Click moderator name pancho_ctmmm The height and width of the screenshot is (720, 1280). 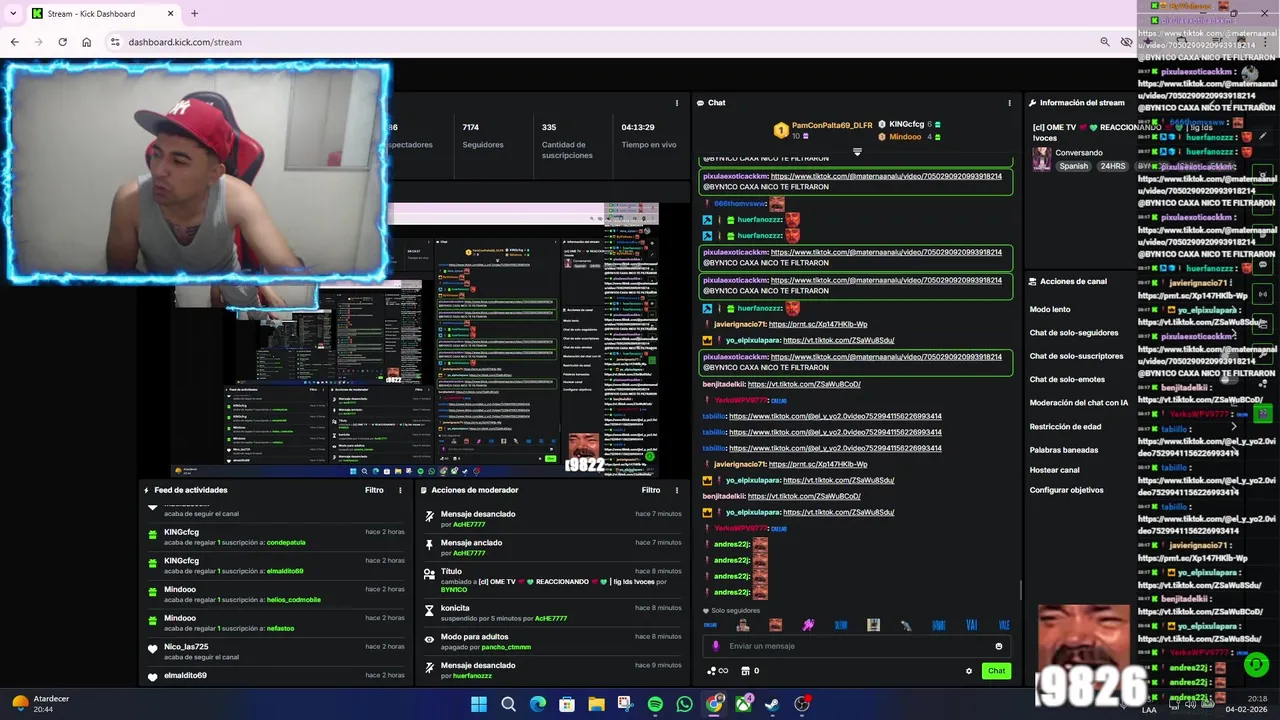(x=506, y=647)
